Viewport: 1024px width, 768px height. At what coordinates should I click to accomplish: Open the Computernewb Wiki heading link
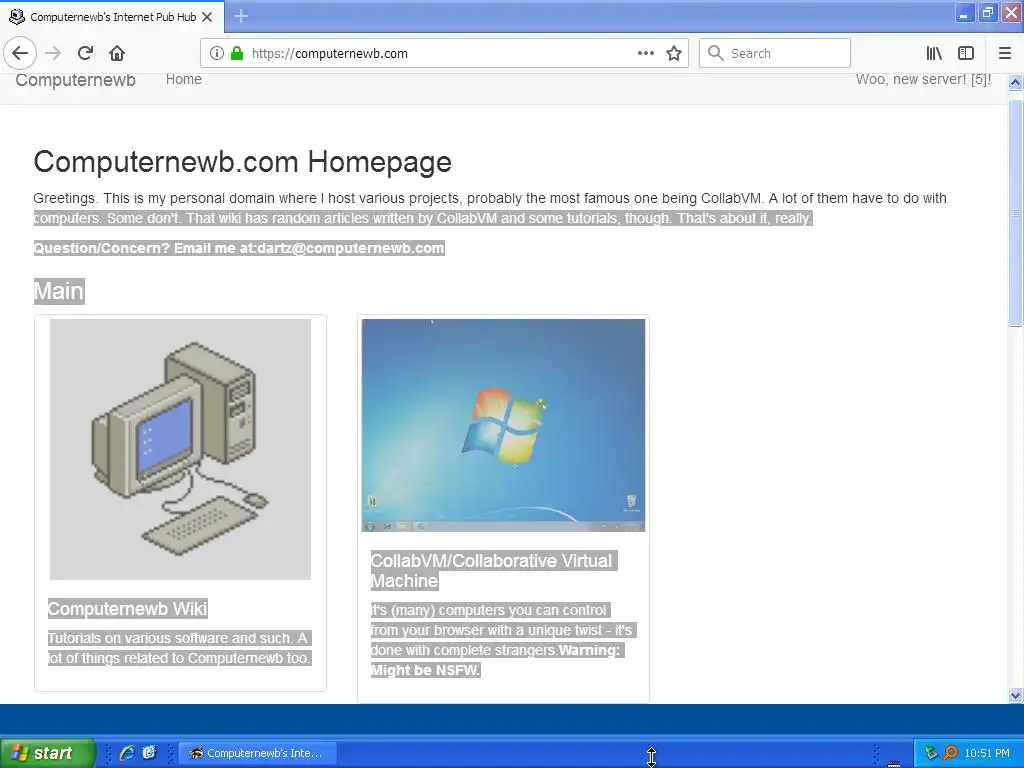tap(127, 609)
